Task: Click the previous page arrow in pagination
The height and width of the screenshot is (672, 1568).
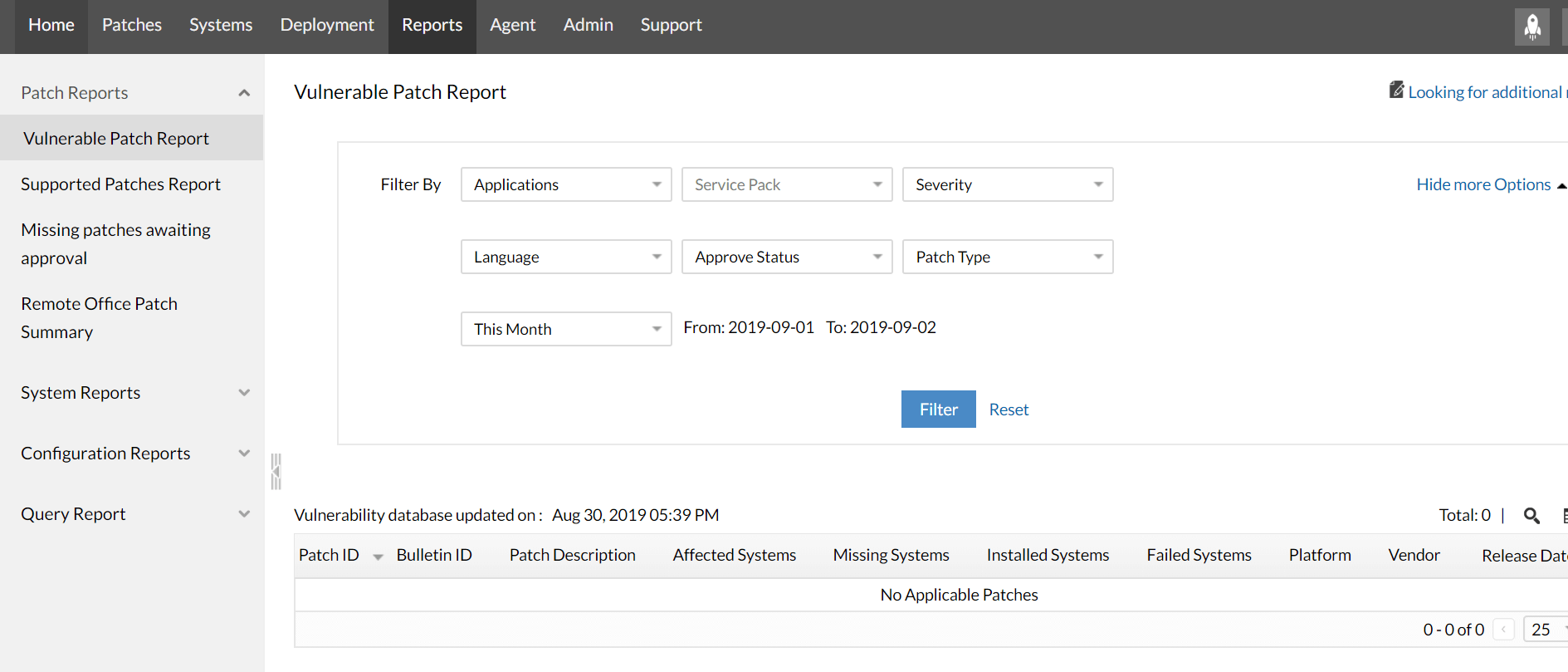Action: pyautogui.click(x=1503, y=630)
